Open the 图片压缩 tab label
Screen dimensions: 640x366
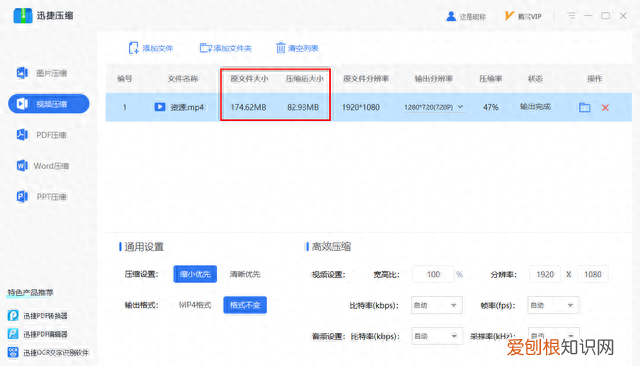click(51, 73)
